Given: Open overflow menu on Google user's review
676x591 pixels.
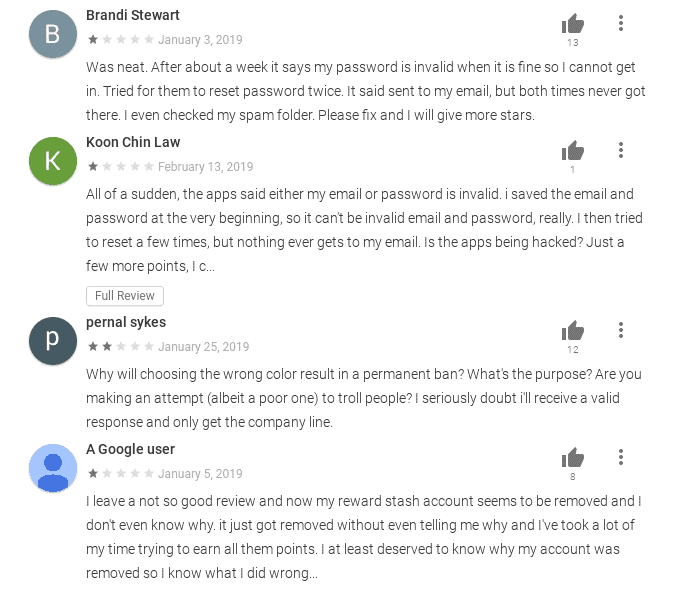Looking at the screenshot, I should click(621, 457).
